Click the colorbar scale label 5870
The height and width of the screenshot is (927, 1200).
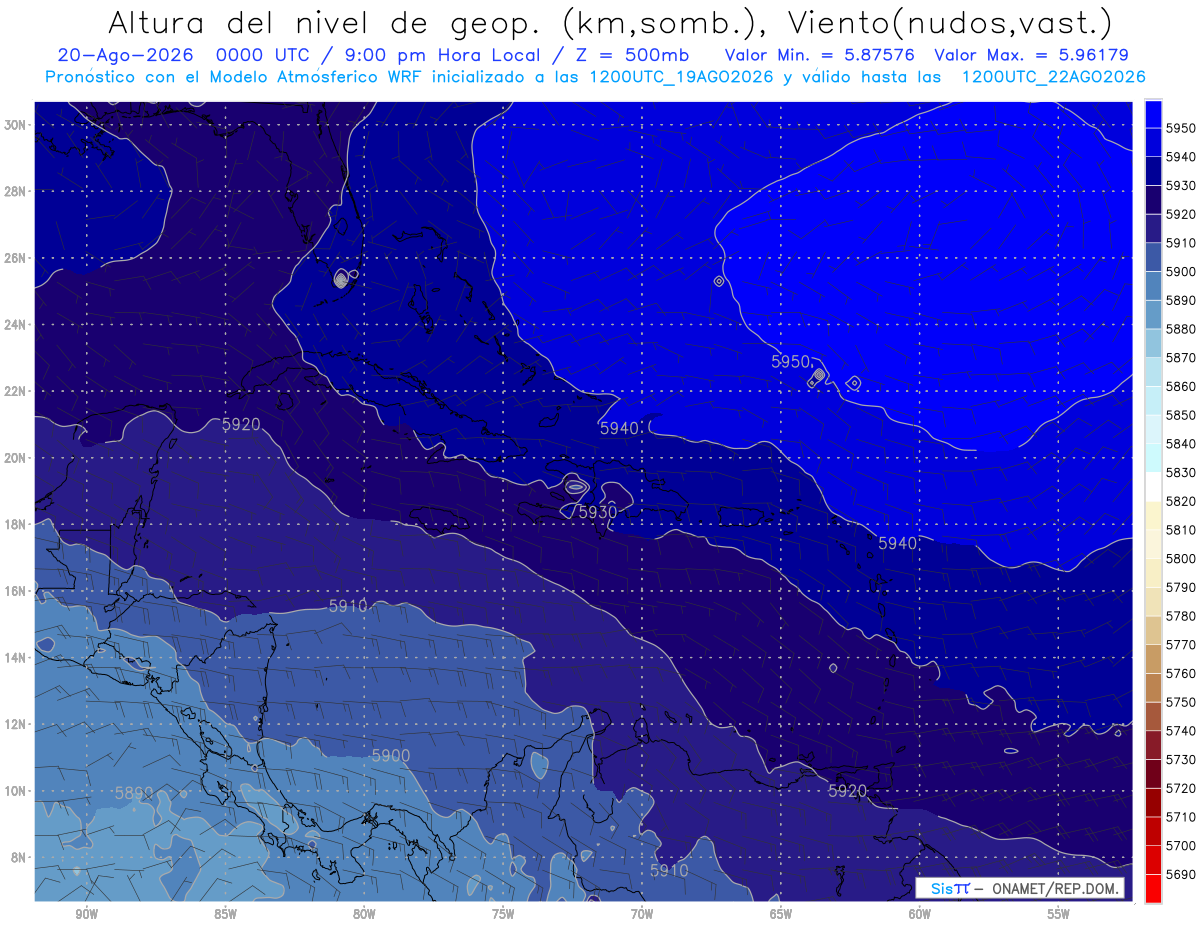1181,357
